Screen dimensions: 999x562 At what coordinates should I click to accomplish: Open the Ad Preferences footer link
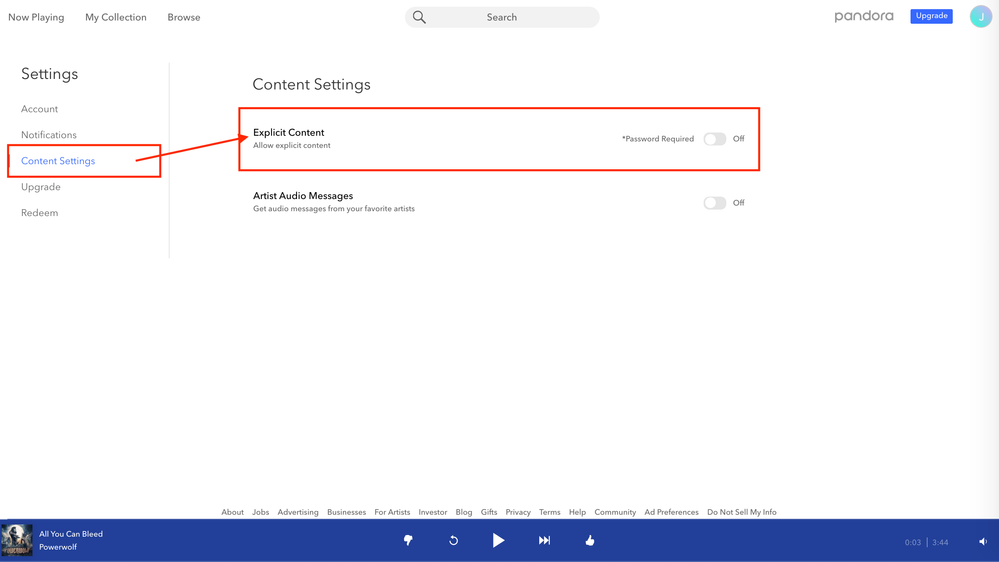671,512
